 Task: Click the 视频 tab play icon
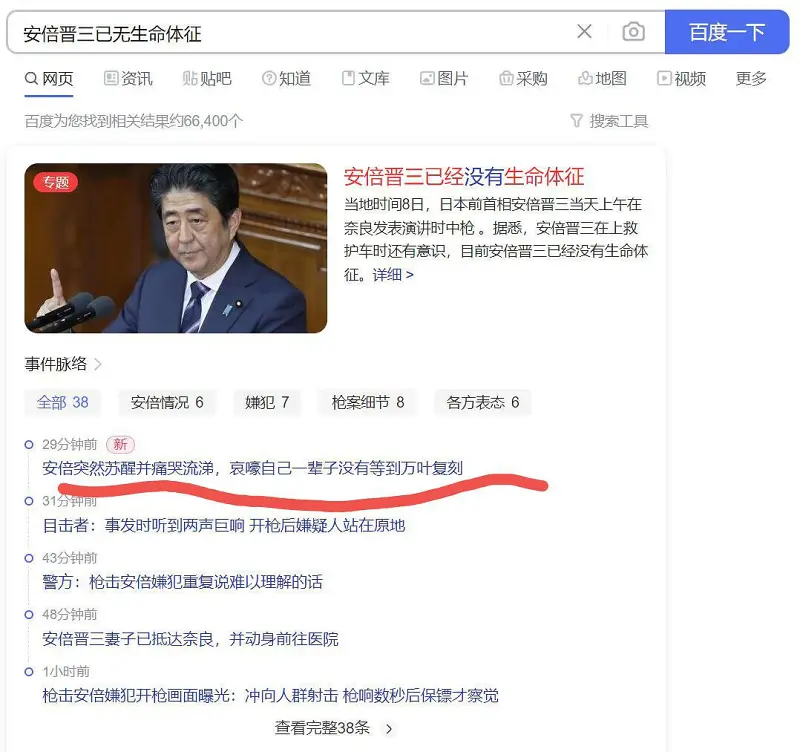(664, 78)
